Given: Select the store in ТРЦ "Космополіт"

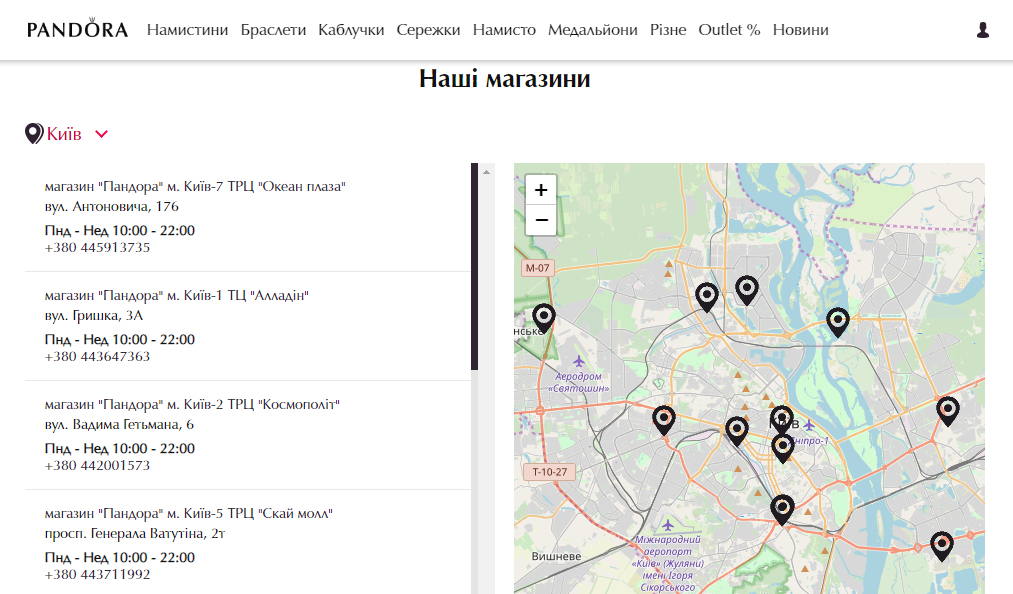Looking at the screenshot, I should click(192, 405).
